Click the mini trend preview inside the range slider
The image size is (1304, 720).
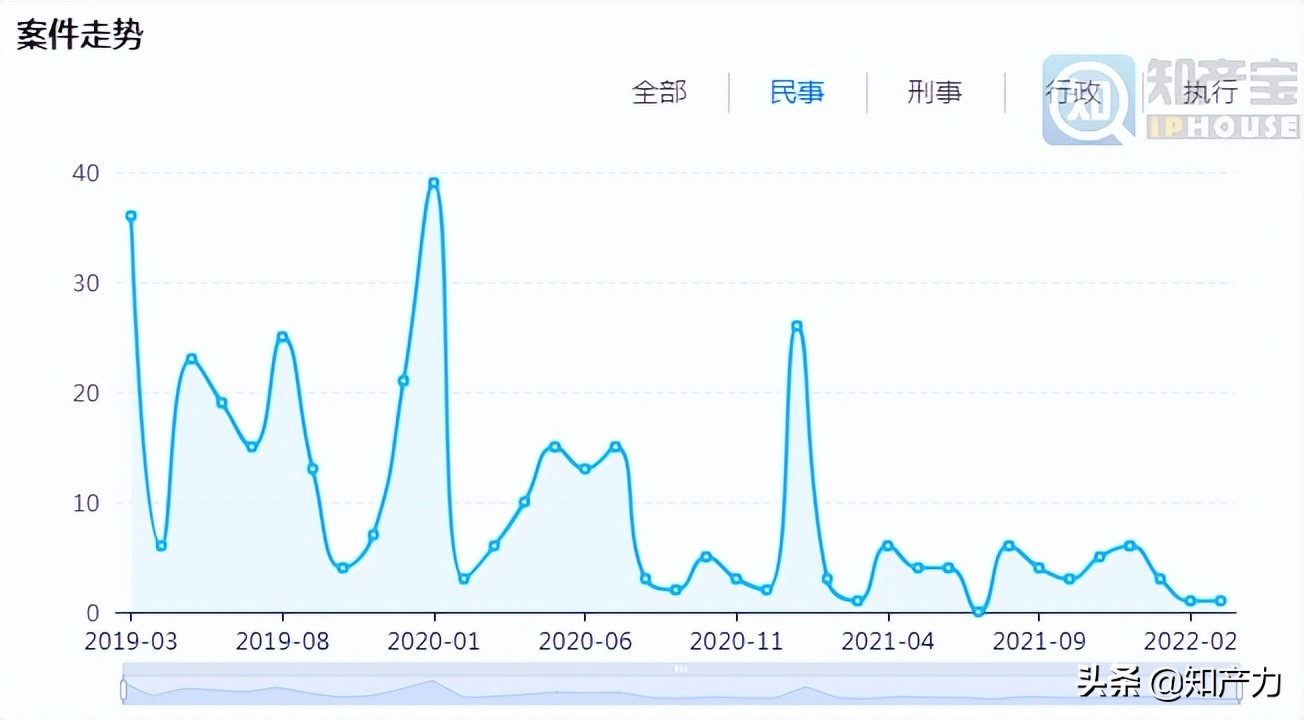pyautogui.click(x=680, y=690)
